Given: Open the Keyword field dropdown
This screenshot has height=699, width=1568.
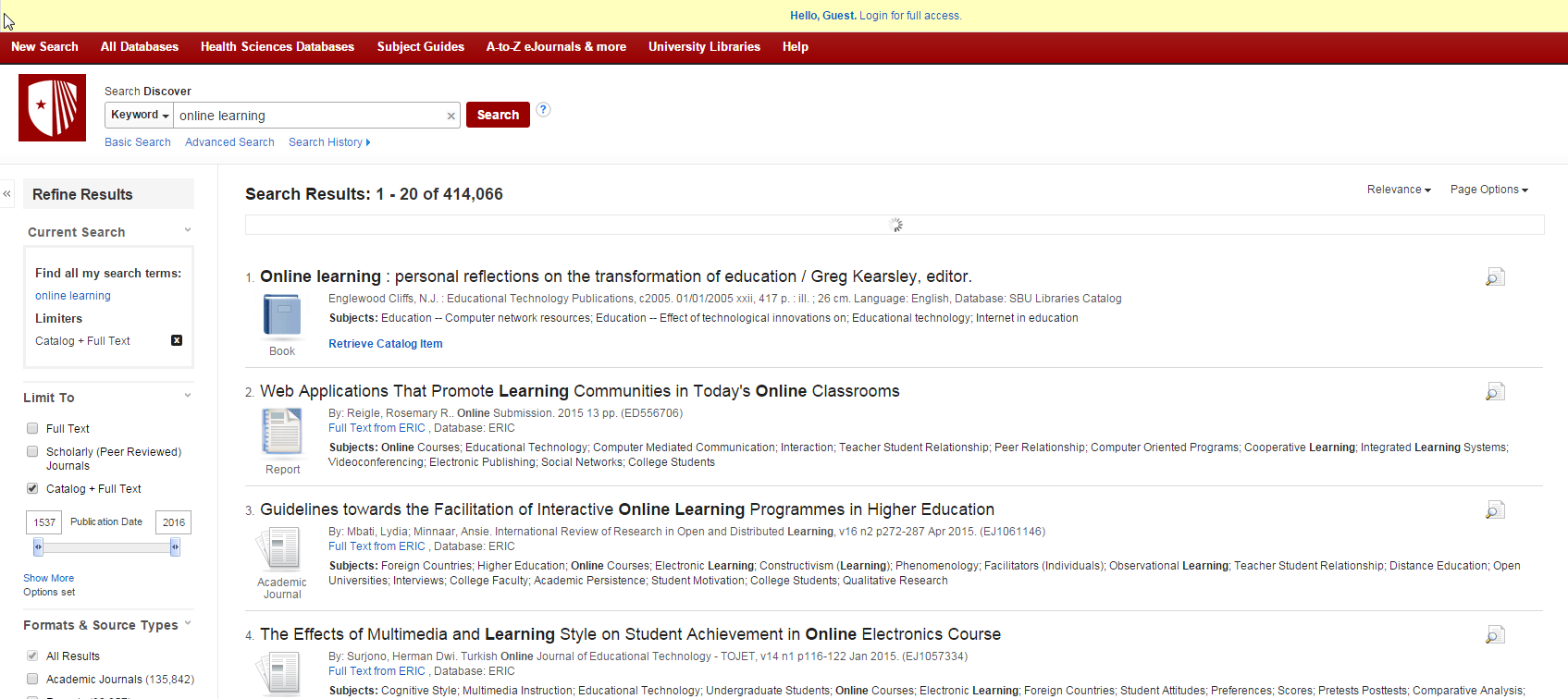Looking at the screenshot, I should [140, 115].
